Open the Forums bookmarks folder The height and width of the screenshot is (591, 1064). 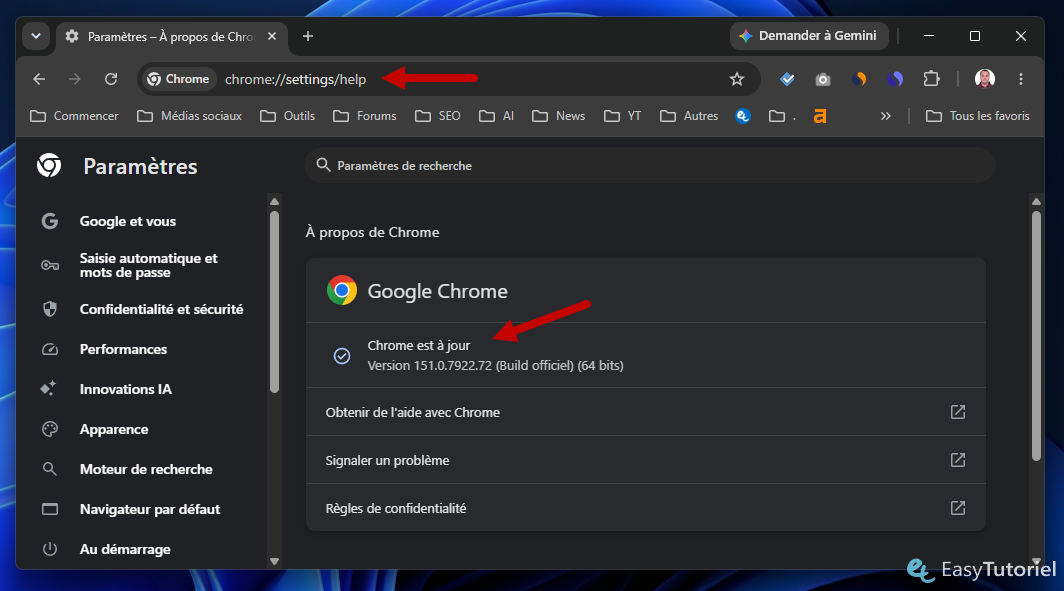pos(365,116)
